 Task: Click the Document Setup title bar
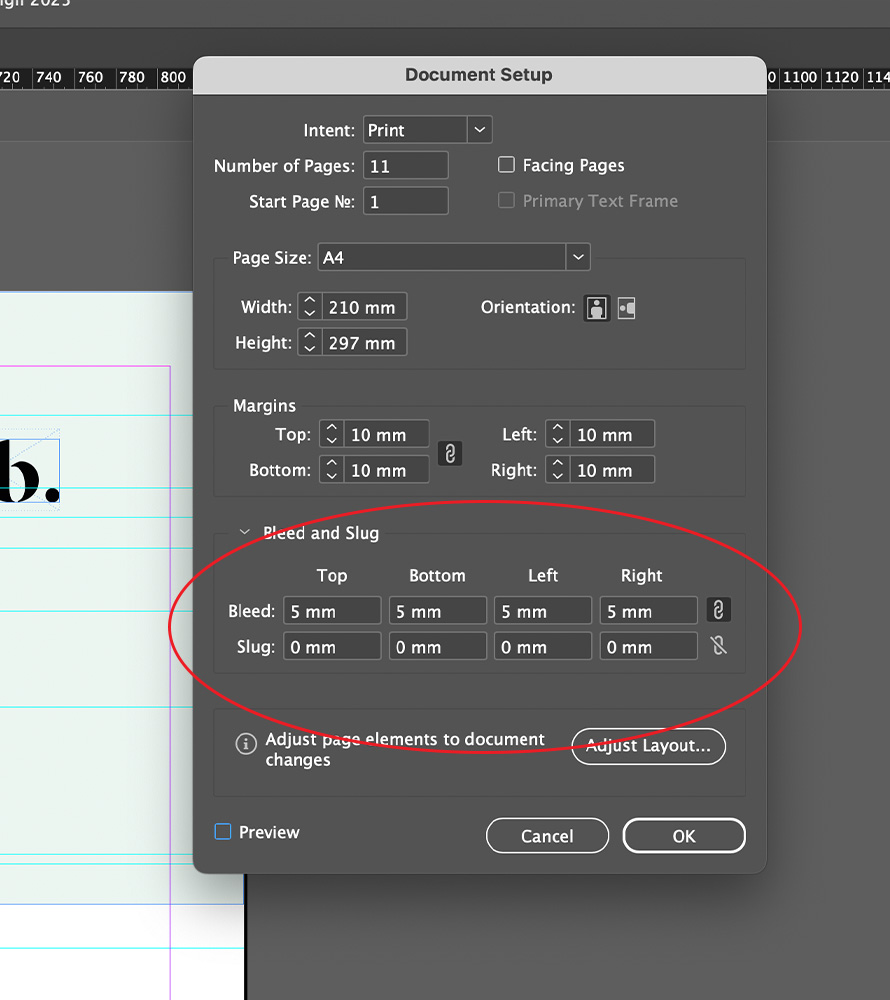click(x=479, y=75)
